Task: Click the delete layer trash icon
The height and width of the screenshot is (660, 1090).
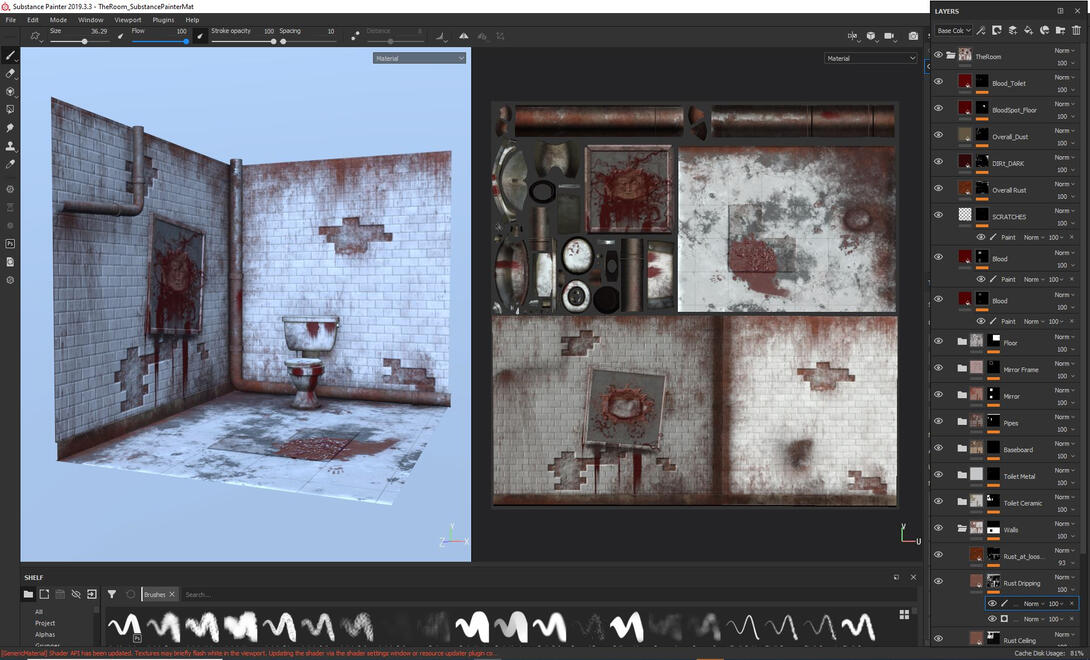Action: [x=1076, y=31]
